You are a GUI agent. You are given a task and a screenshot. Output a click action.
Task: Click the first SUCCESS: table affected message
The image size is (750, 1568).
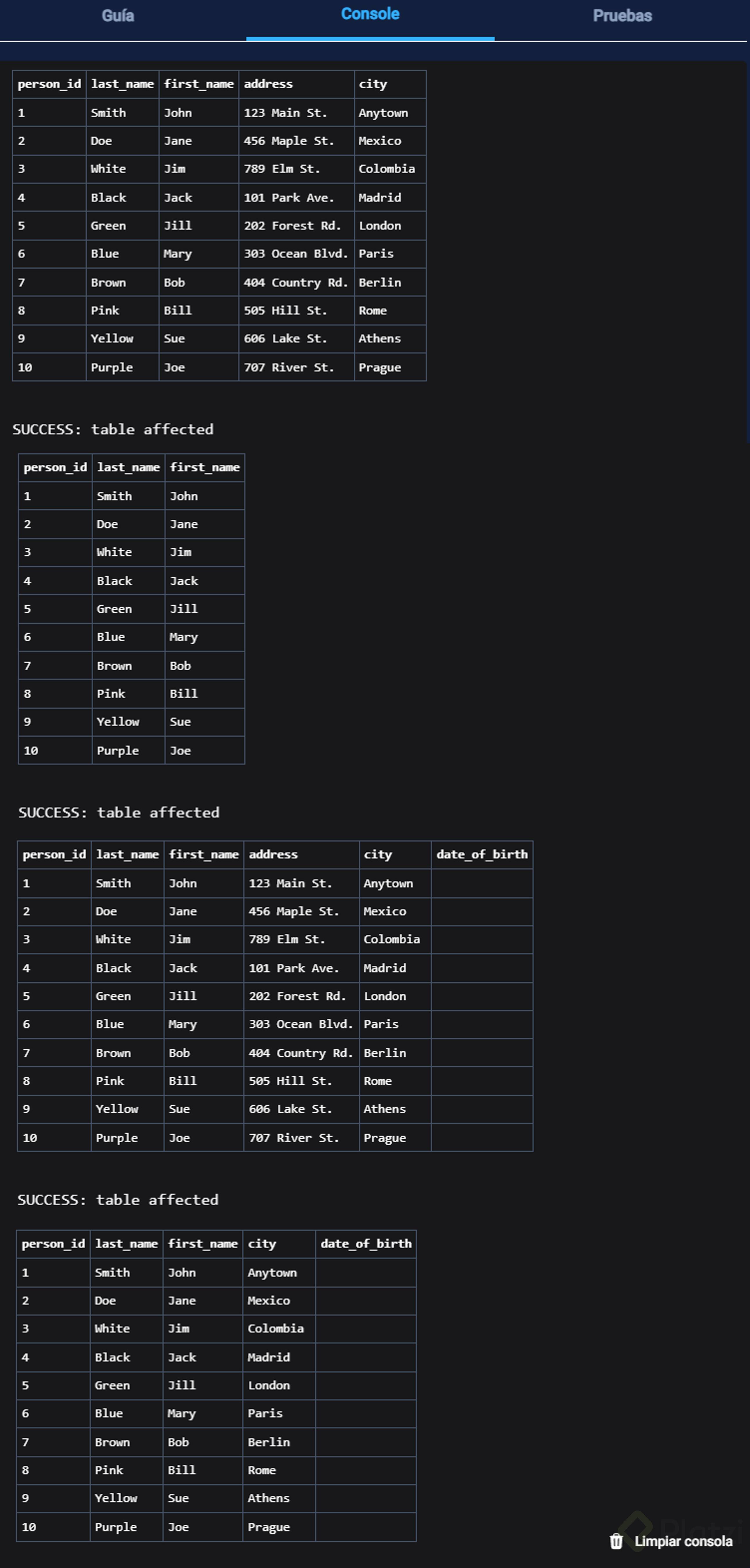[x=113, y=430]
